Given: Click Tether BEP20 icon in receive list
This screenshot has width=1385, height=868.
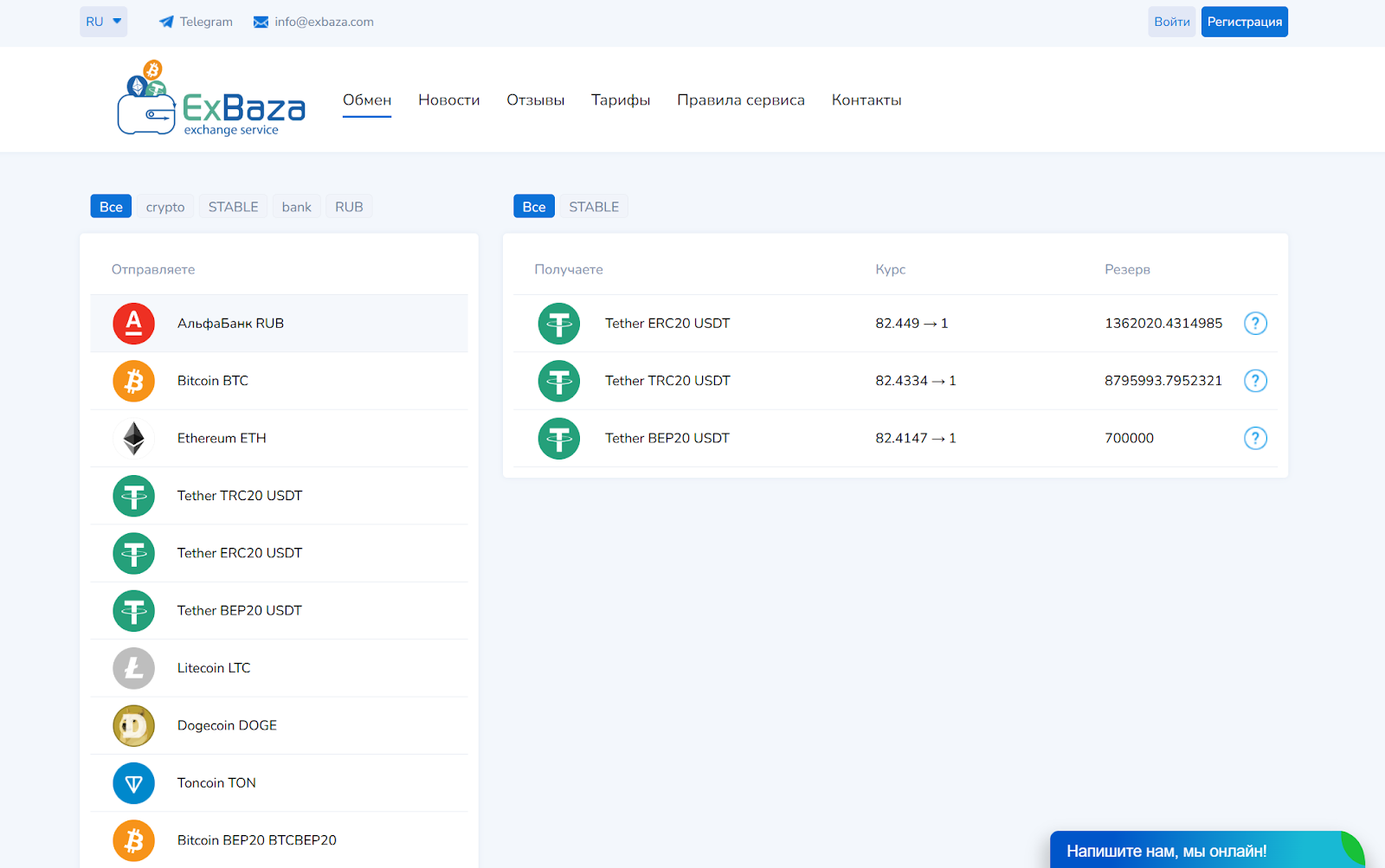Looking at the screenshot, I should (559, 439).
